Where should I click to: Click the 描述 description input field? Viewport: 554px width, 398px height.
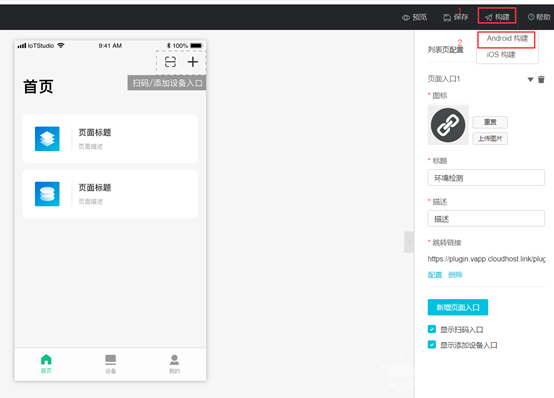tap(486, 219)
